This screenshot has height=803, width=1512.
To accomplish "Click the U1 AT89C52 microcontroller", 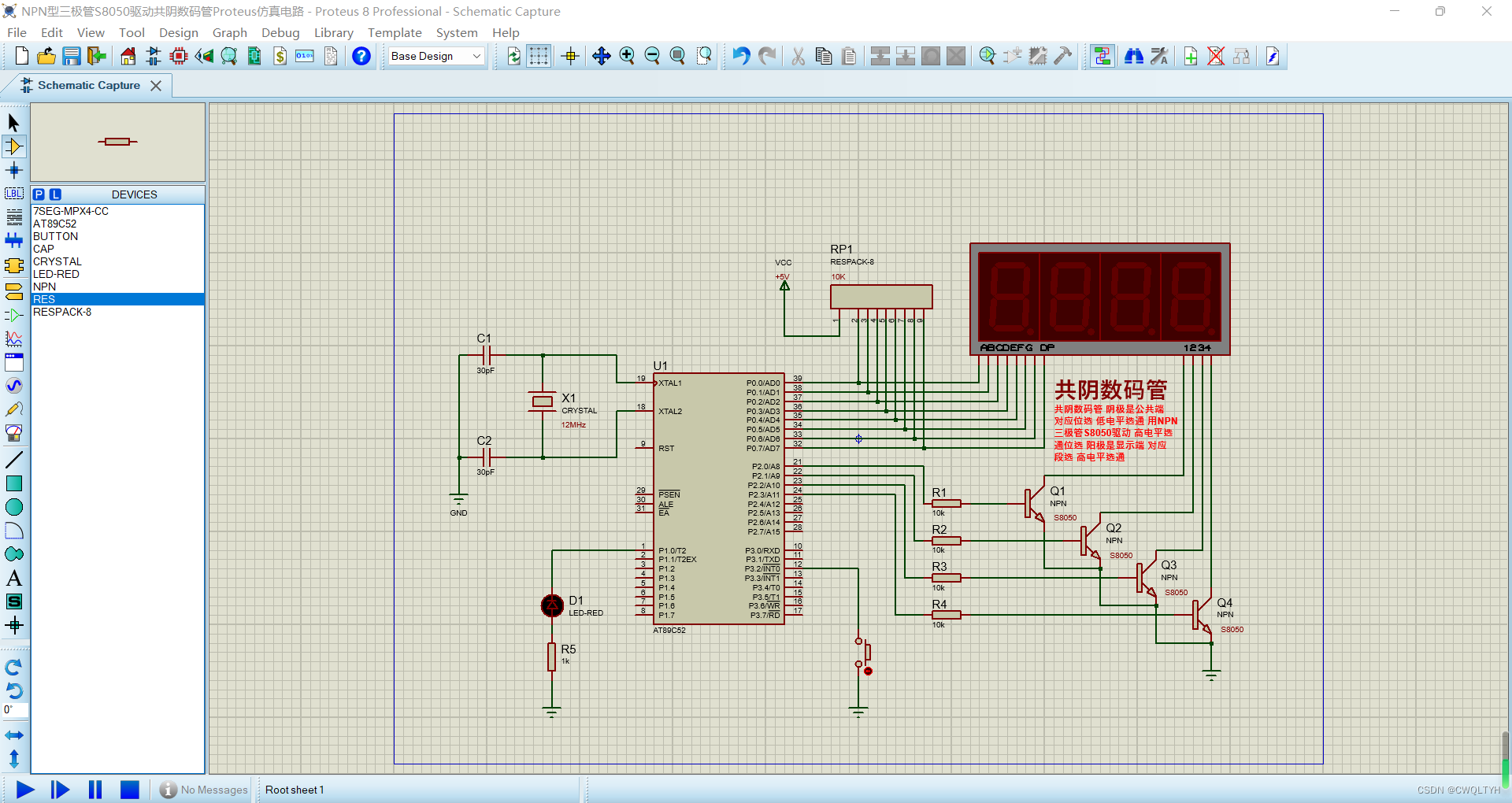I will tap(718, 498).
